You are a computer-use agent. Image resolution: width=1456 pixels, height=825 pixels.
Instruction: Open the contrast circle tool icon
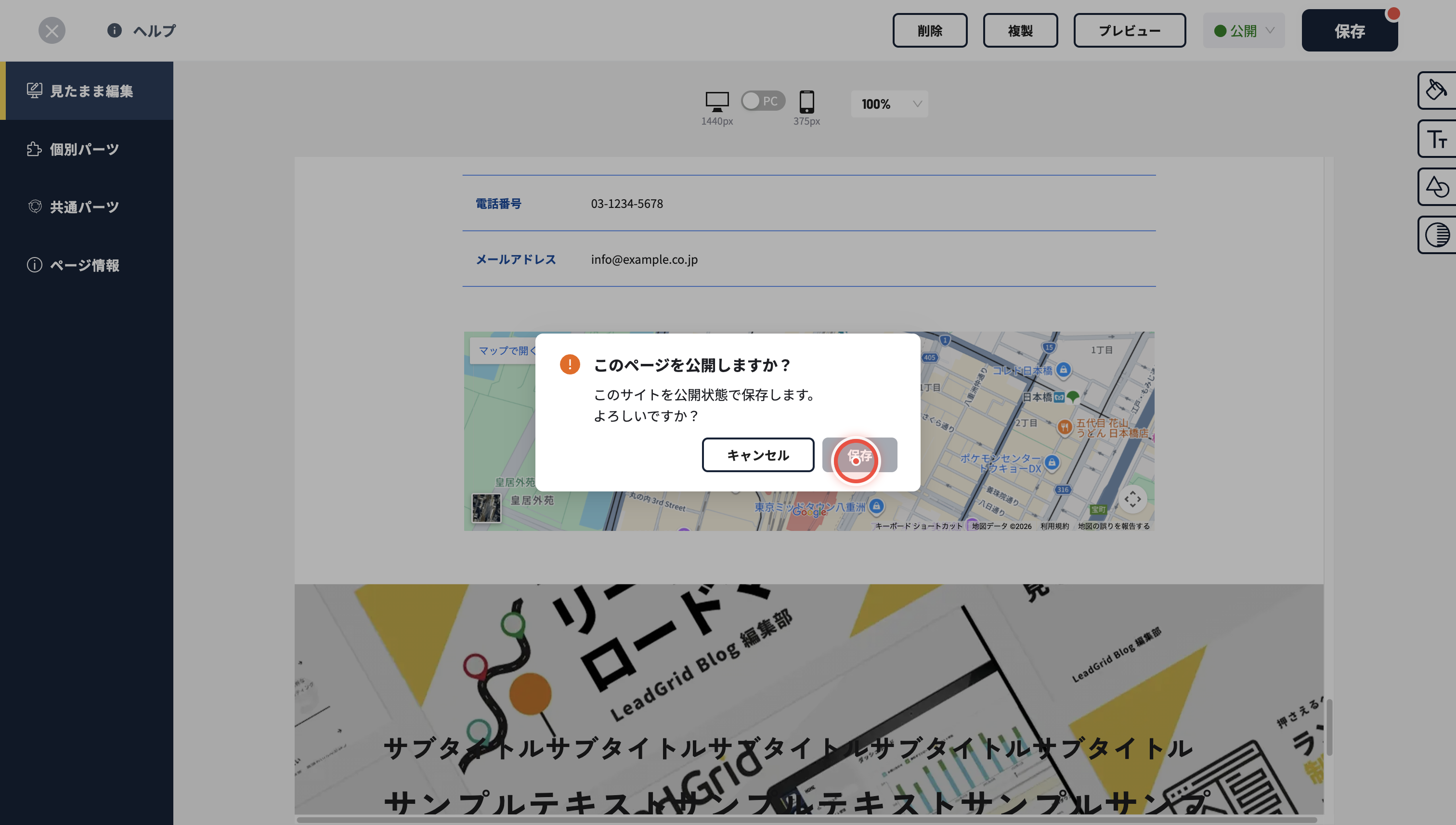(1437, 234)
